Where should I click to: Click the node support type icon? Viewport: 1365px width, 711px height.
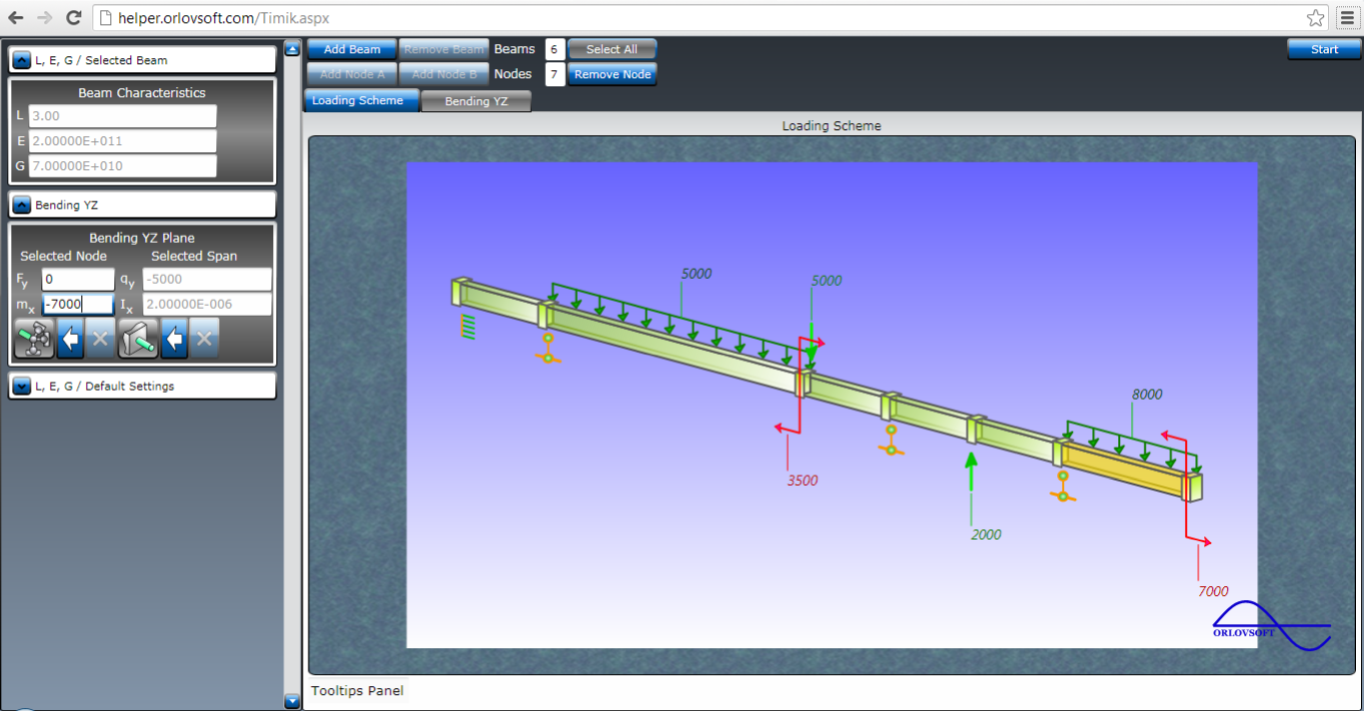pos(35,339)
